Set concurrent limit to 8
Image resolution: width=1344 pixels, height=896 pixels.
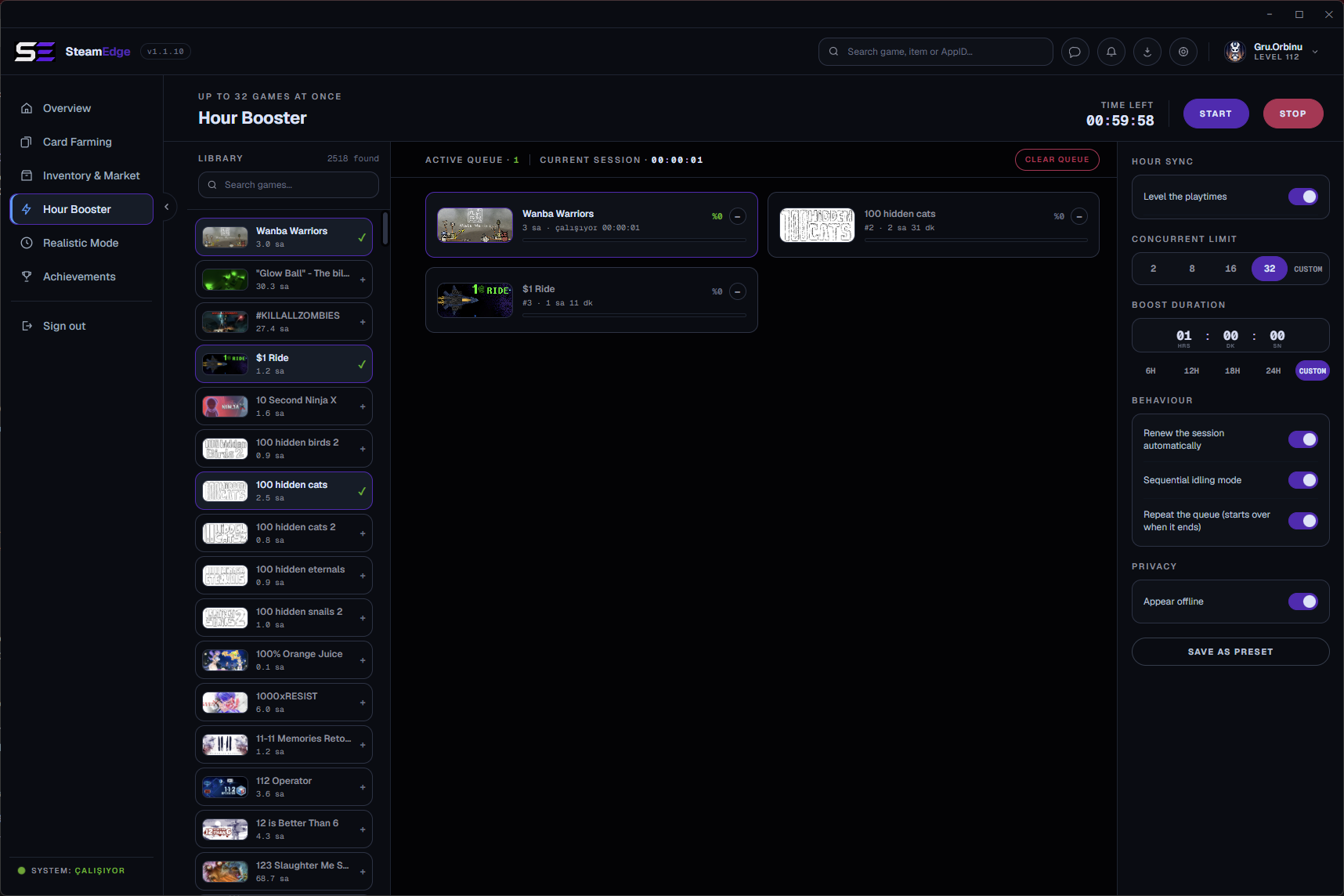(1192, 269)
